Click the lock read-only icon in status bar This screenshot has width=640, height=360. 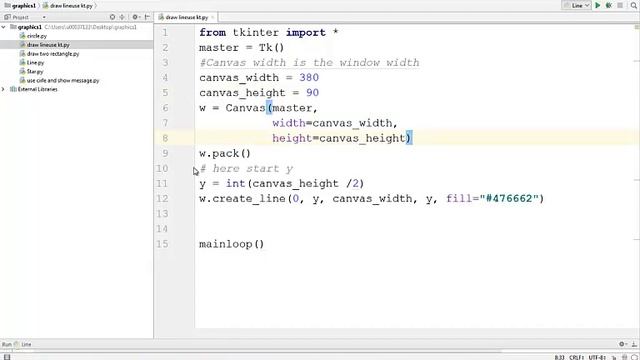[x=613, y=358]
